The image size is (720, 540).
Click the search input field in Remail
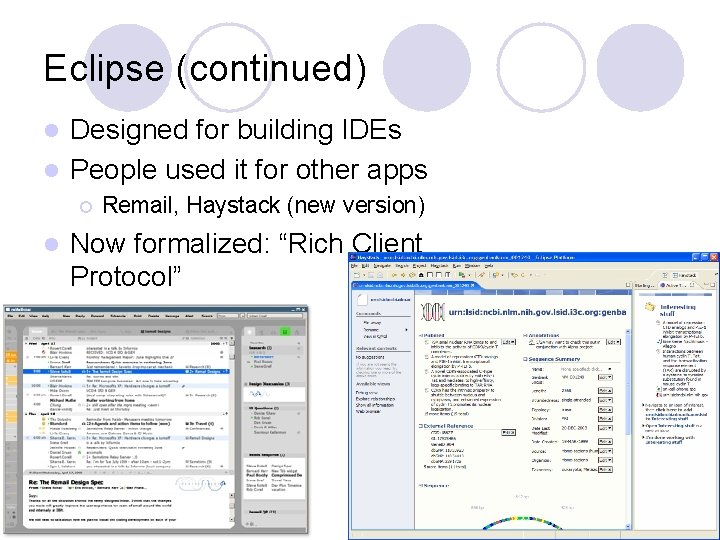(228, 316)
